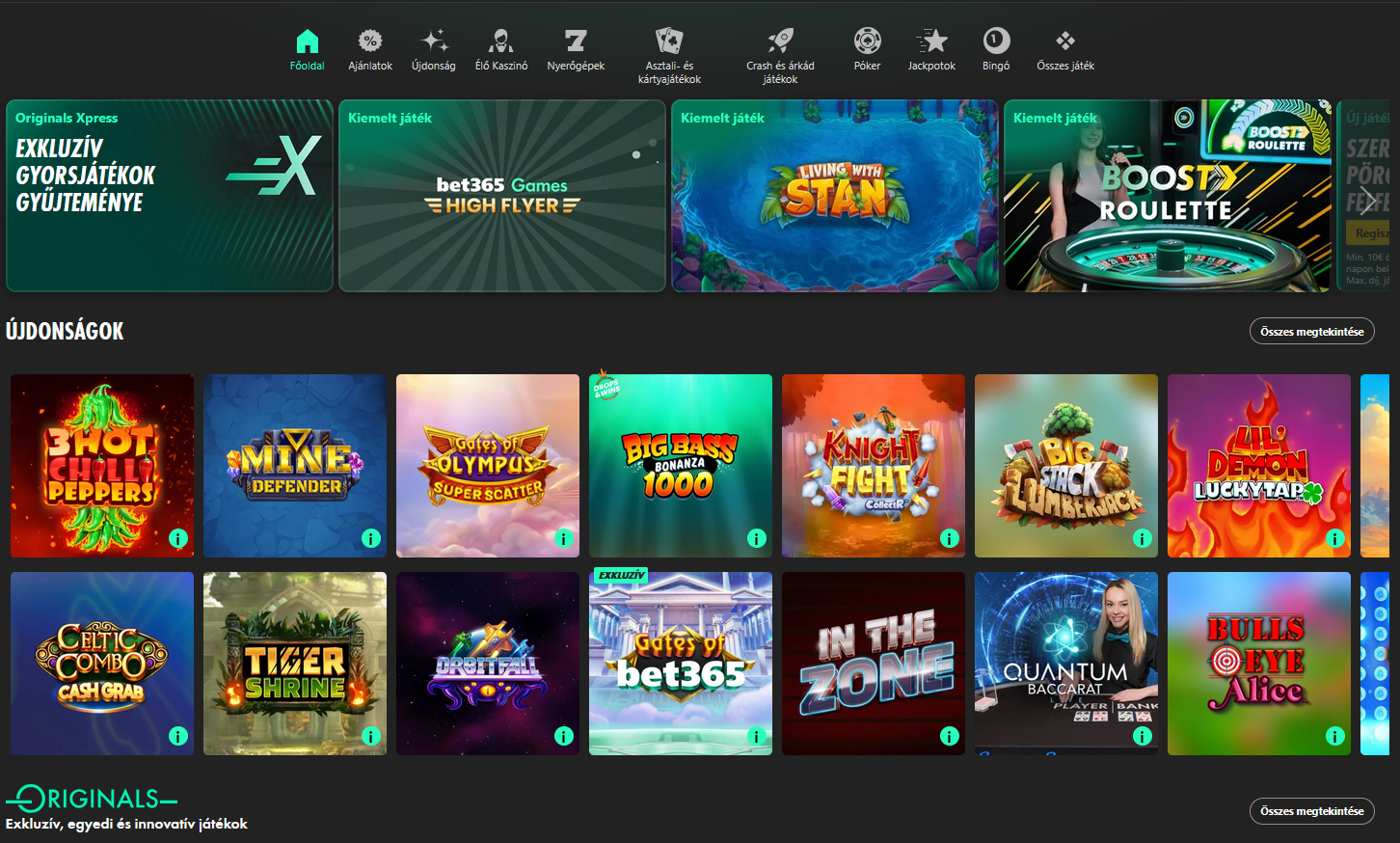Launch the In The Zone tile
The height and width of the screenshot is (843, 1400).
874,664
